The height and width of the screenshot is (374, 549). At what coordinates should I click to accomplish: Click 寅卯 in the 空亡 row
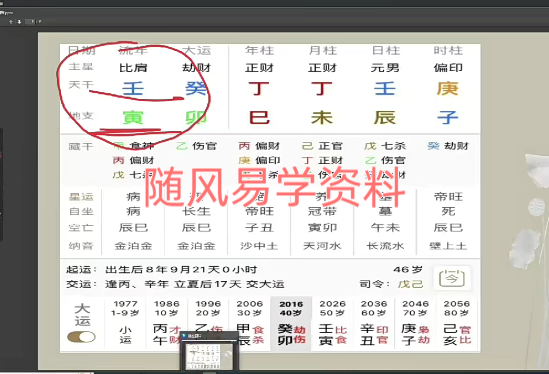322,228
